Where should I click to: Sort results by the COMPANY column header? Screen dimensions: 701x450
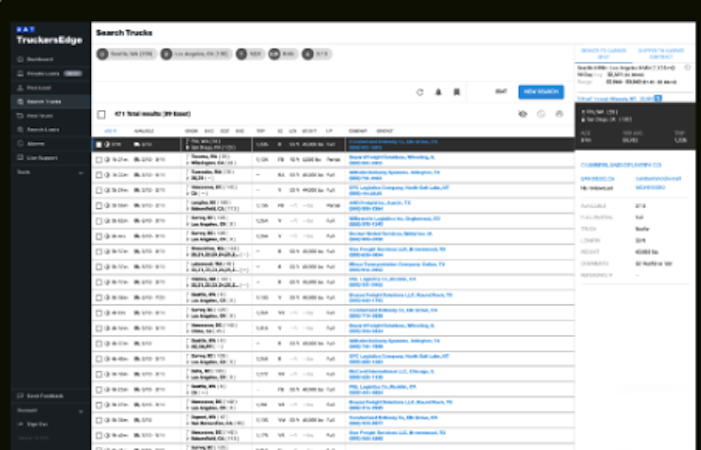coord(358,131)
